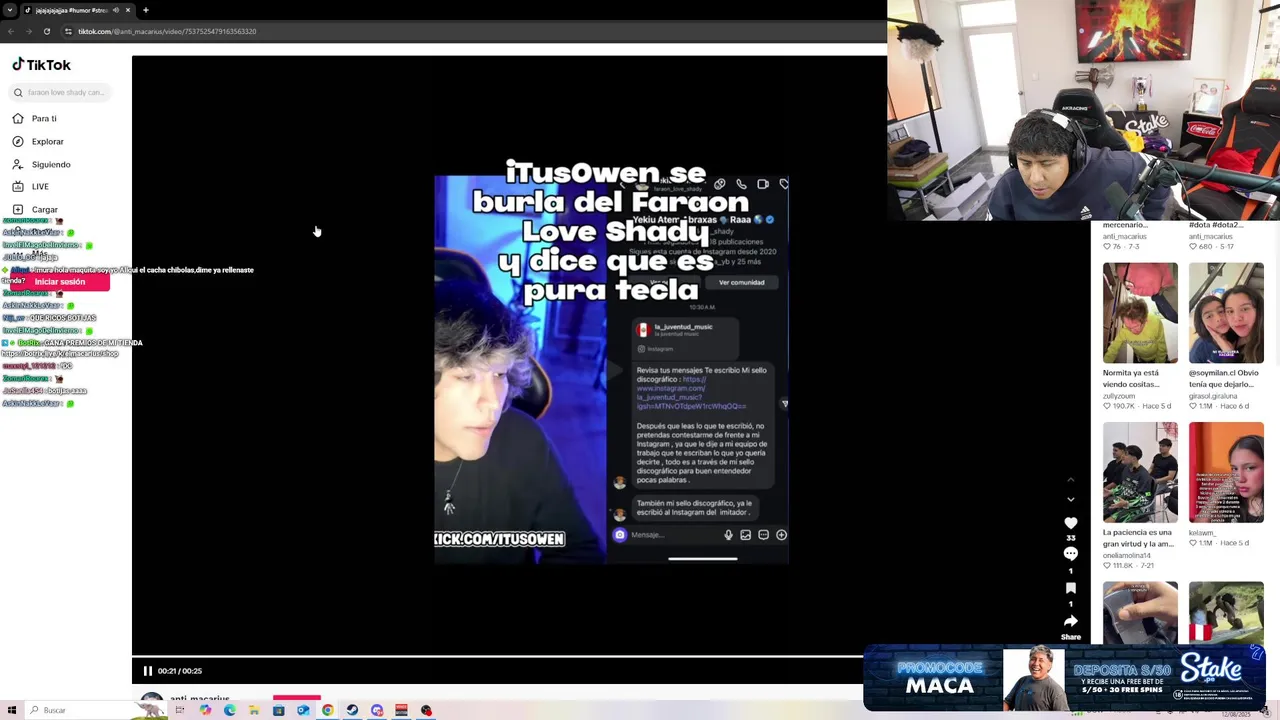Click the oneliamolina14 username link
Screen dimensions: 1280x720
[x=1127, y=555]
